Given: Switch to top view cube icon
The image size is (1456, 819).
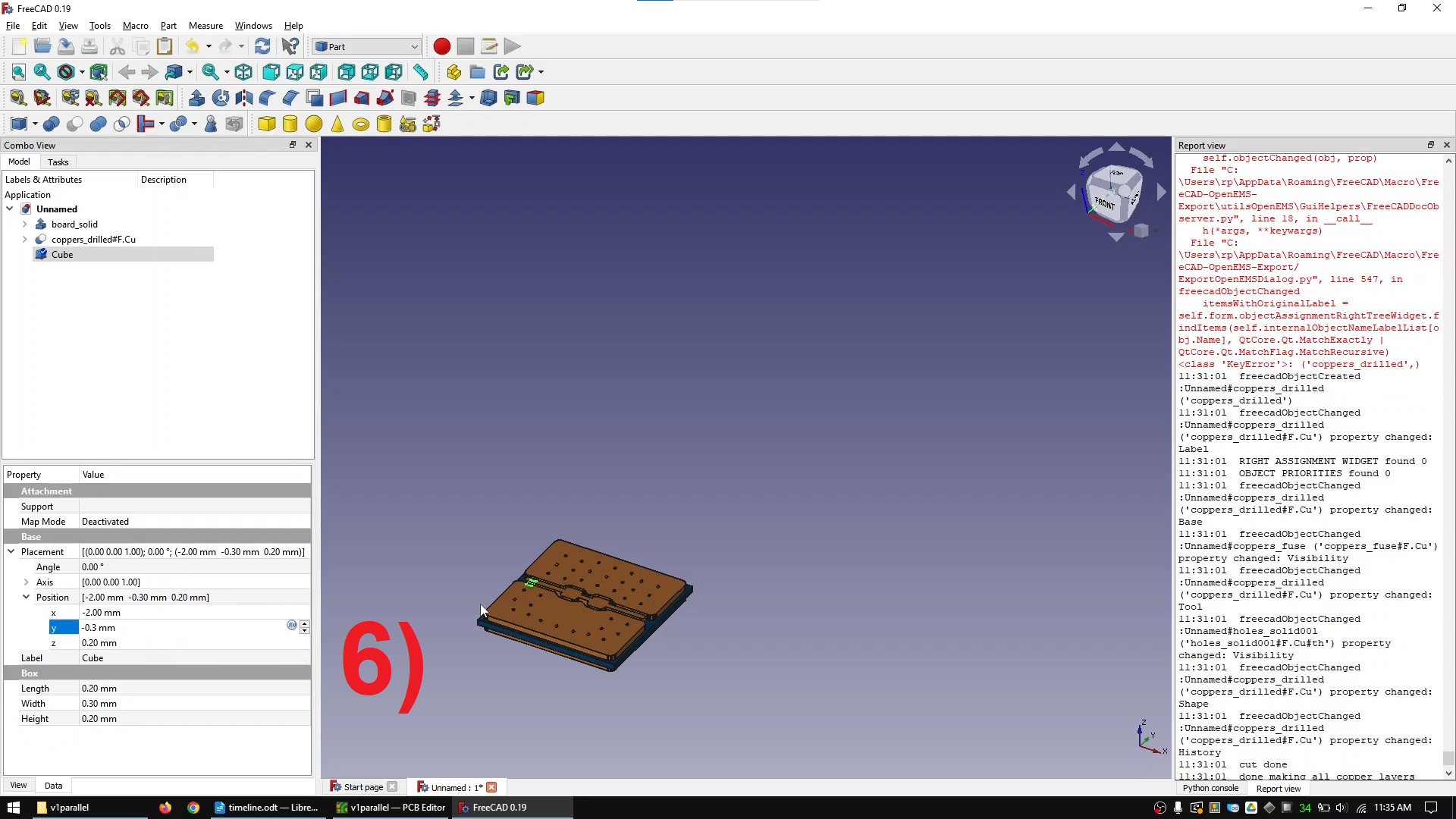Looking at the screenshot, I should 295,72.
